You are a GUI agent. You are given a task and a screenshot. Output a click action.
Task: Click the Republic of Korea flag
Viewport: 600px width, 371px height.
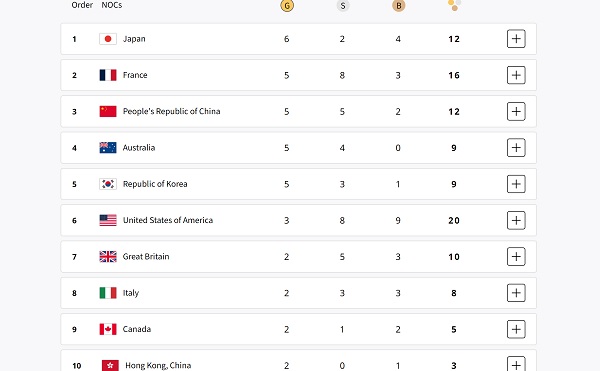point(108,184)
